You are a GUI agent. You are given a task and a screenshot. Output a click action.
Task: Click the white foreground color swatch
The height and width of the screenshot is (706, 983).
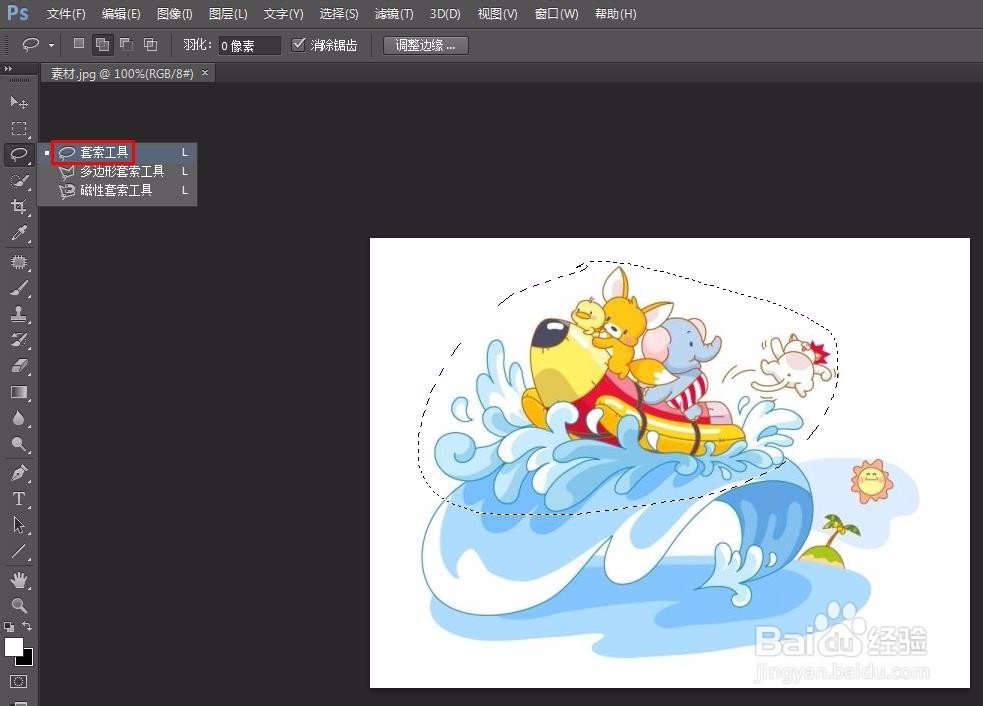click(12, 645)
